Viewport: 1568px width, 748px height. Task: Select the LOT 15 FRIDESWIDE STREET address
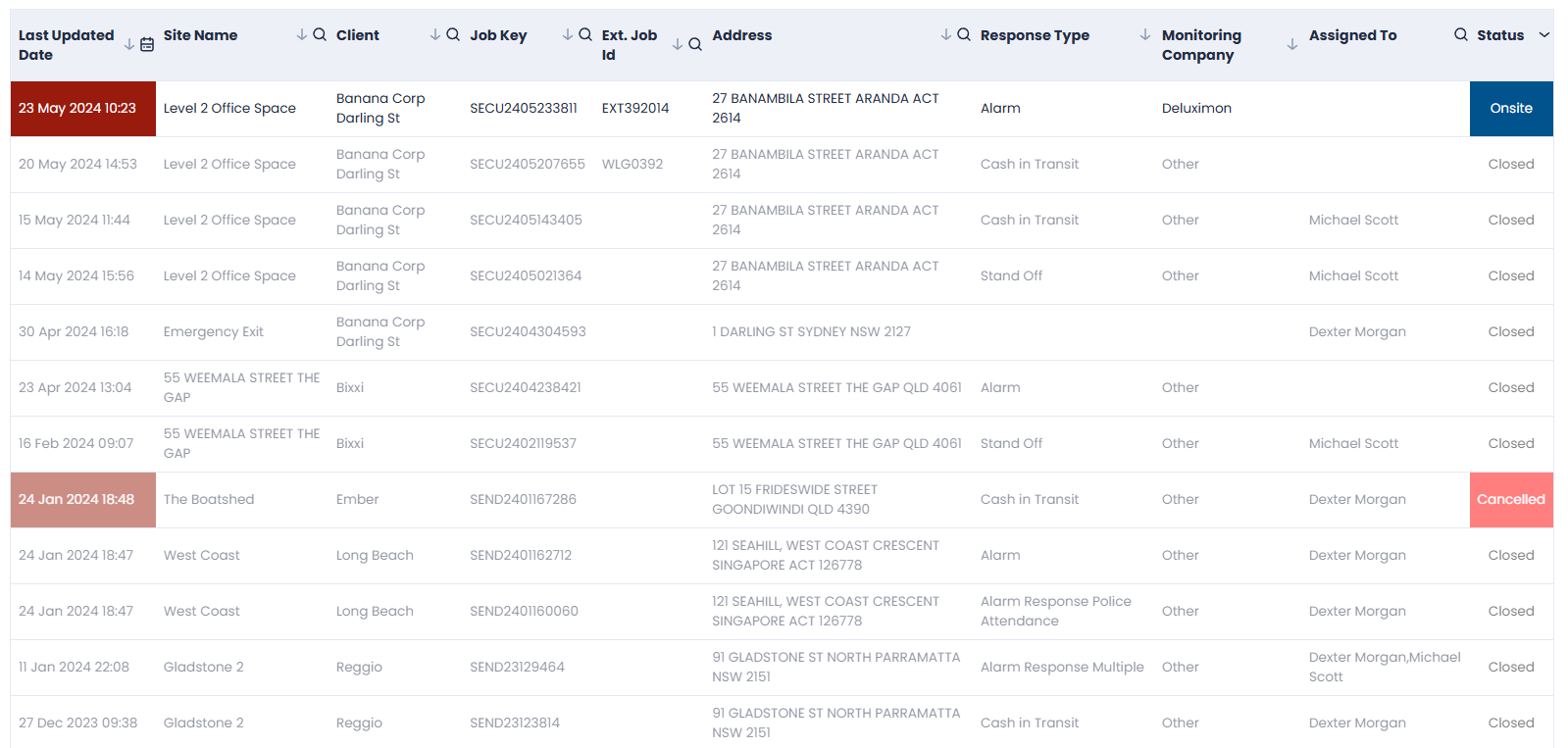[x=794, y=499]
